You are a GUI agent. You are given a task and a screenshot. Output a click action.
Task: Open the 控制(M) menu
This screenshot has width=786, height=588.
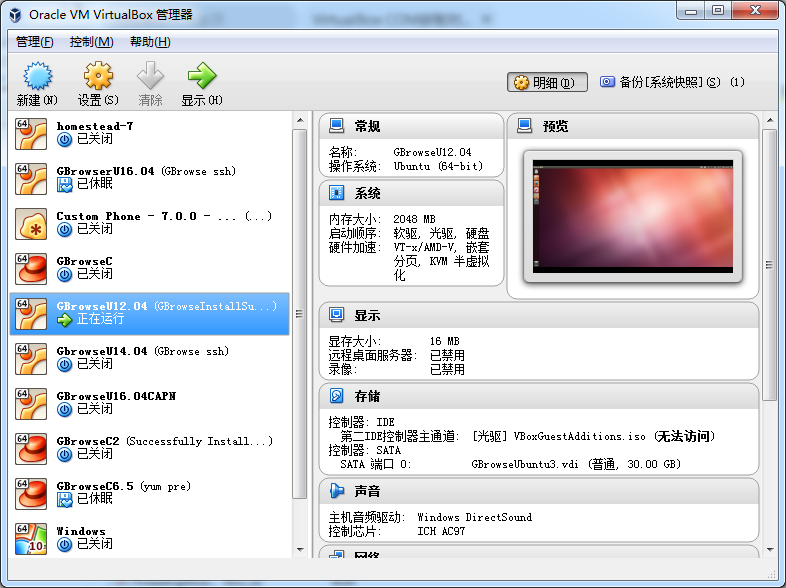click(x=91, y=42)
